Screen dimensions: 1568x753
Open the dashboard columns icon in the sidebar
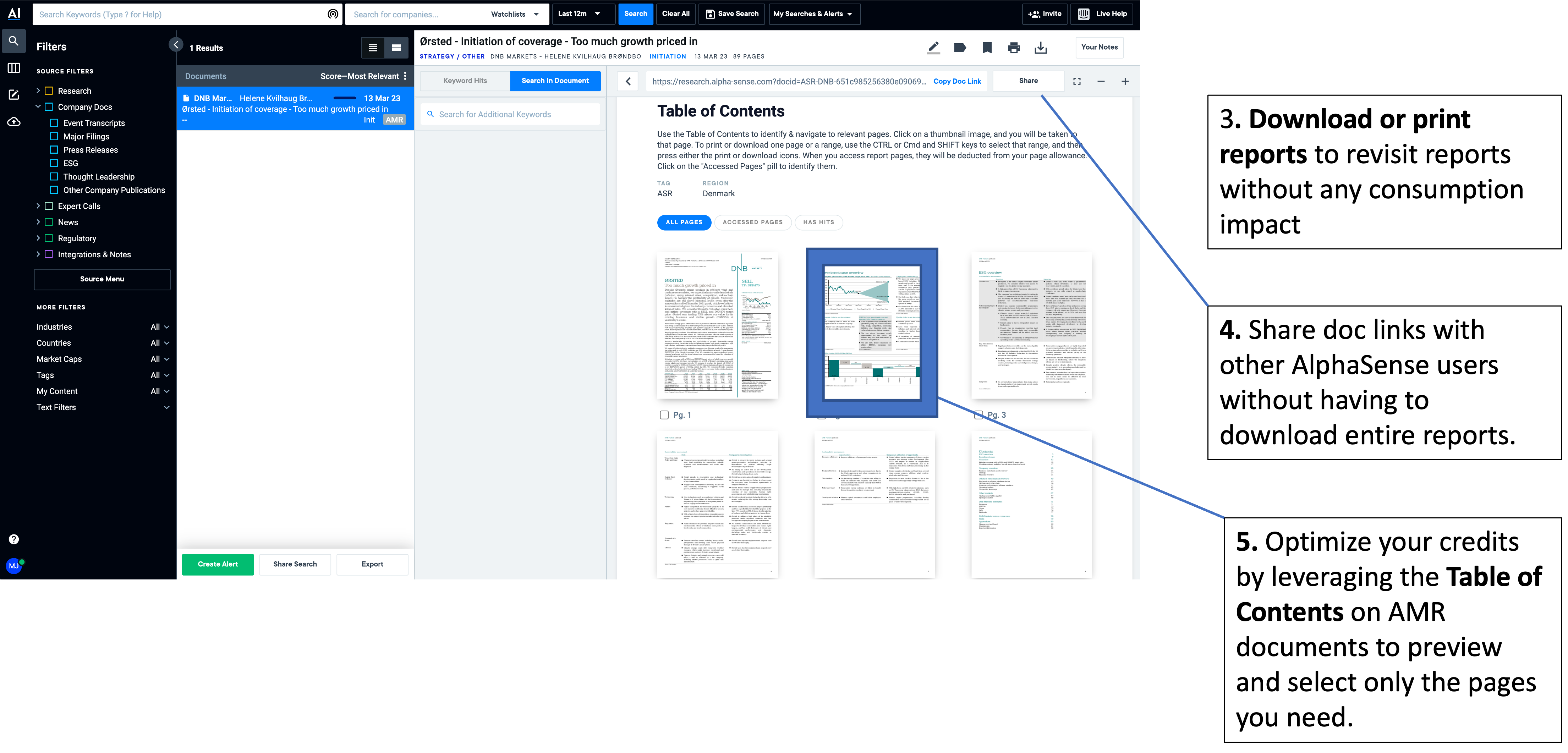[13, 68]
